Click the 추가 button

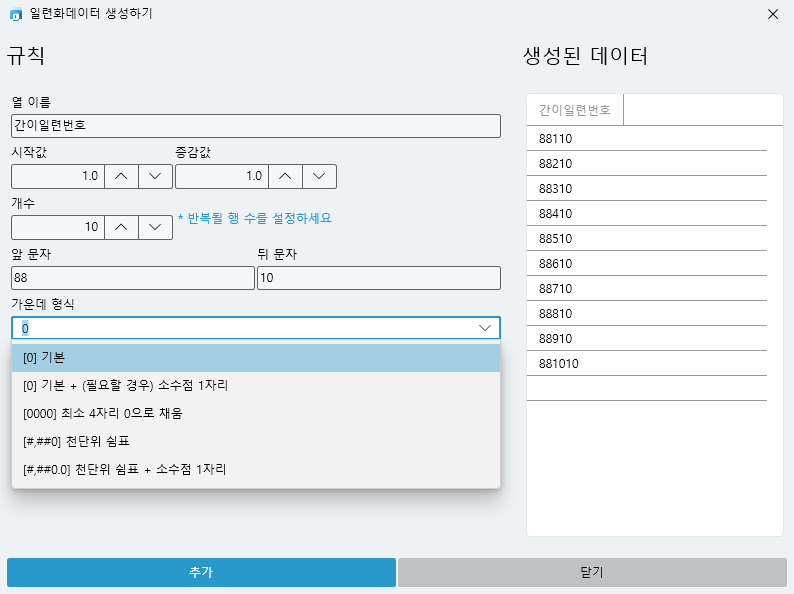click(x=201, y=572)
